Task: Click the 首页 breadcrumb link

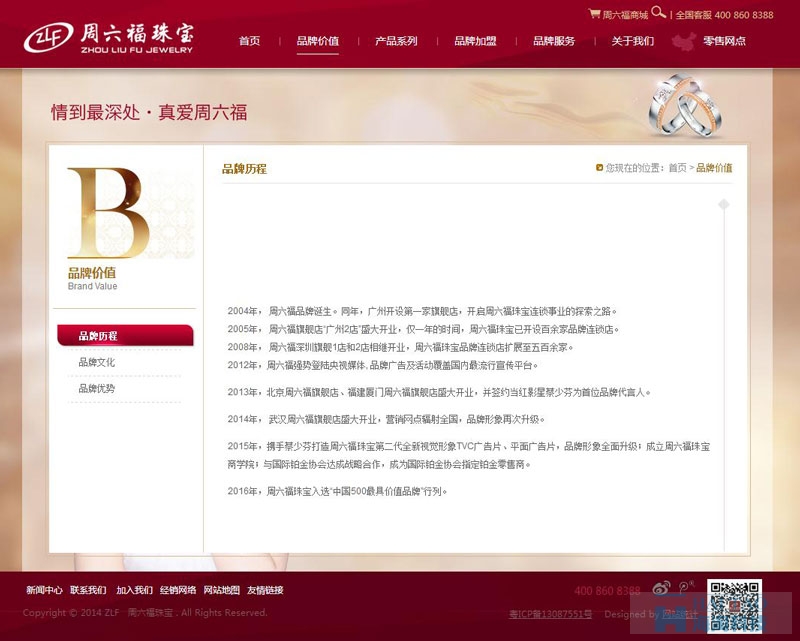Action: click(678, 167)
